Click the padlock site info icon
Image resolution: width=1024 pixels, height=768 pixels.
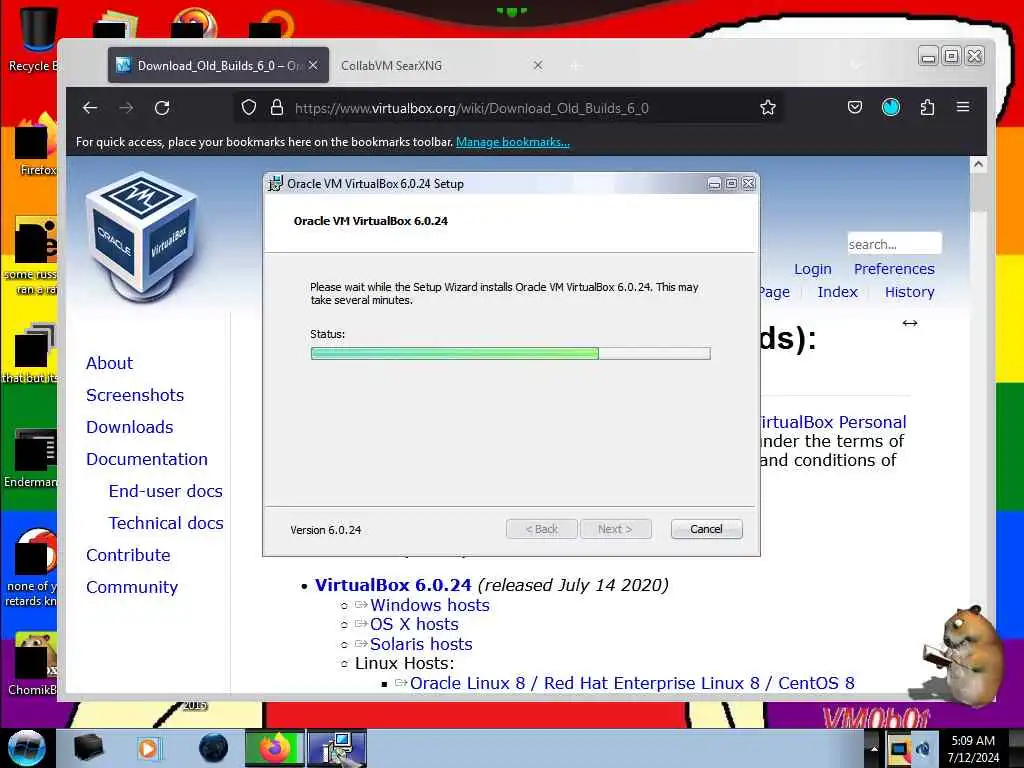click(277, 108)
